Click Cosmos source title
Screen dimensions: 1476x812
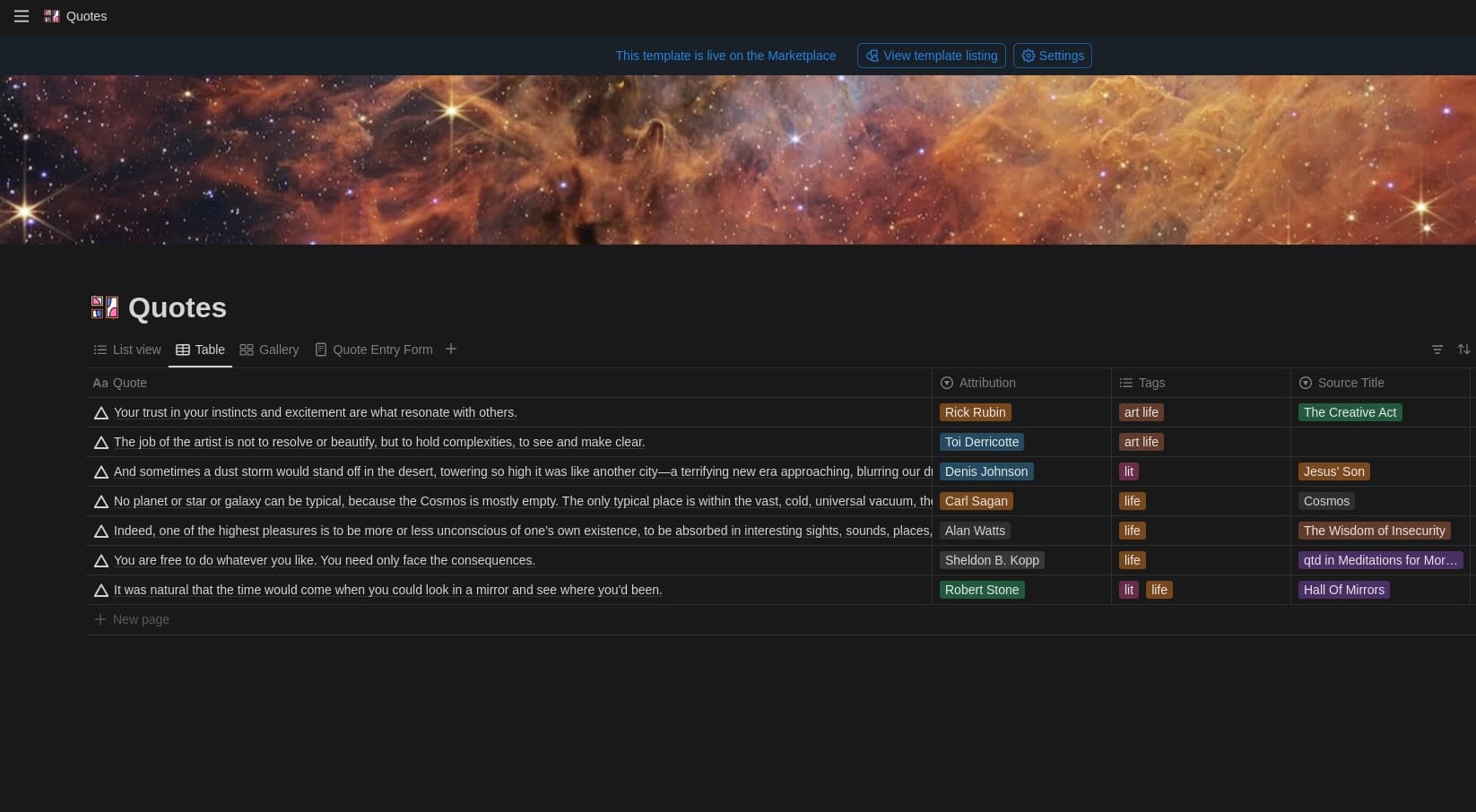[x=1326, y=501]
